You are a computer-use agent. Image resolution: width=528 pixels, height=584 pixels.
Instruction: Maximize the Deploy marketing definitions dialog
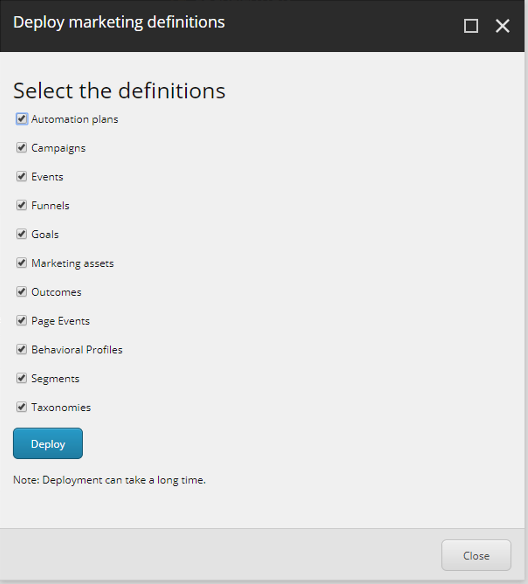(x=471, y=26)
